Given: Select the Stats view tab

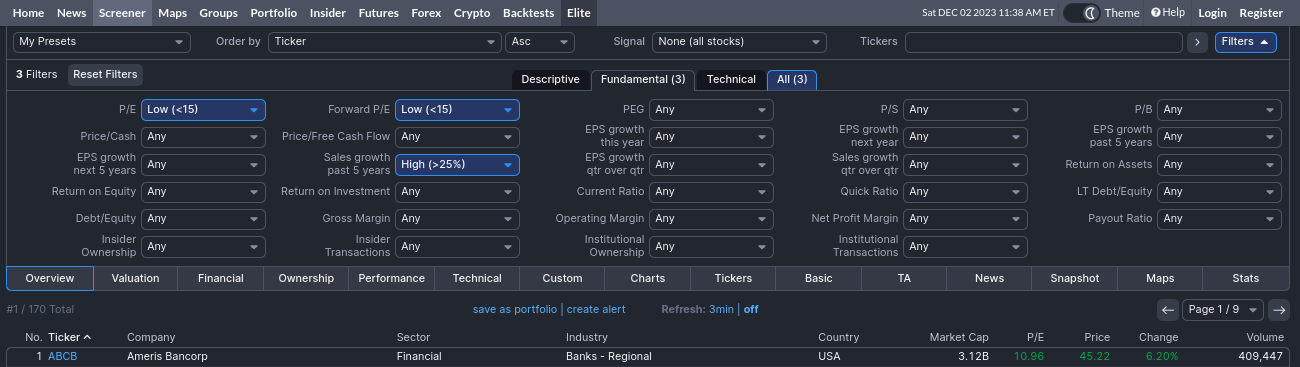Looking at the screenshot, I should point(1246,278).
